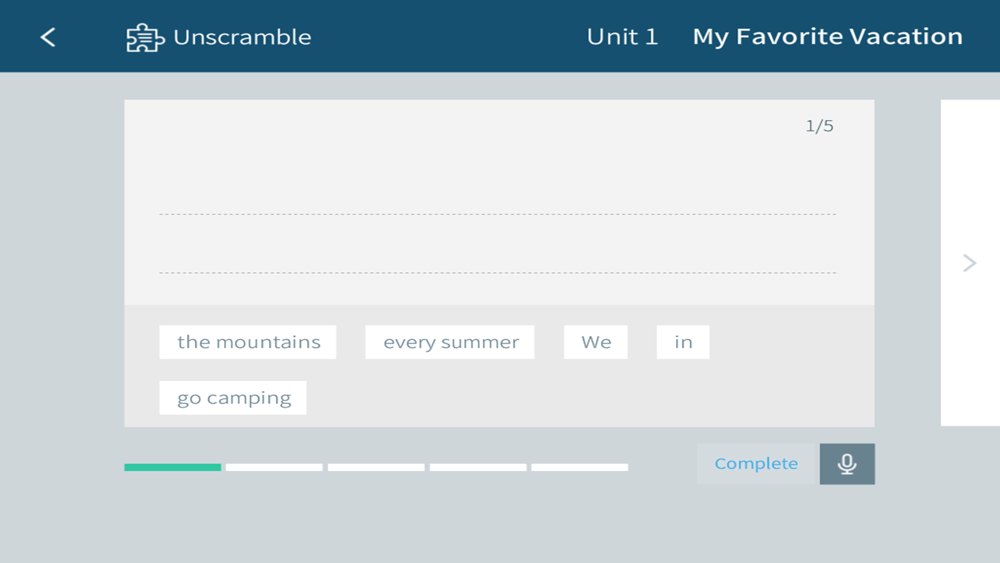
Task: Click the first green progress segment
Action: [173, 467]
